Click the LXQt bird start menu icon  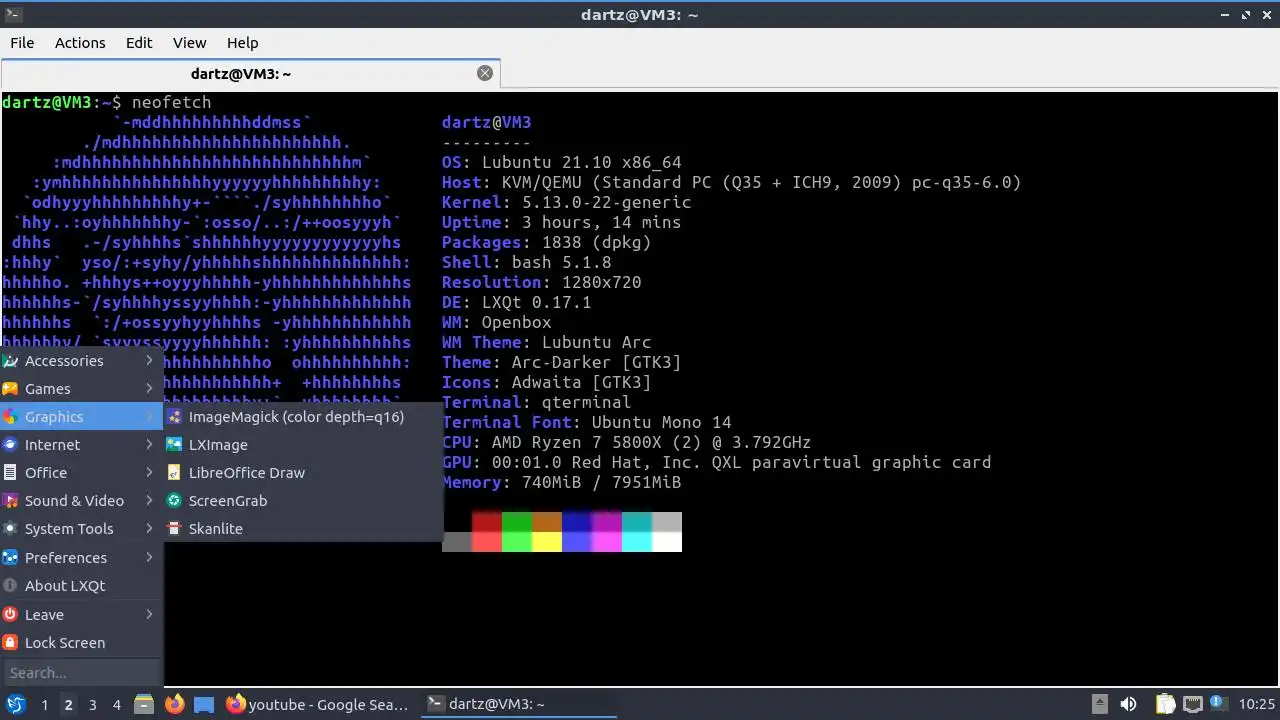[x=16, y=704]
